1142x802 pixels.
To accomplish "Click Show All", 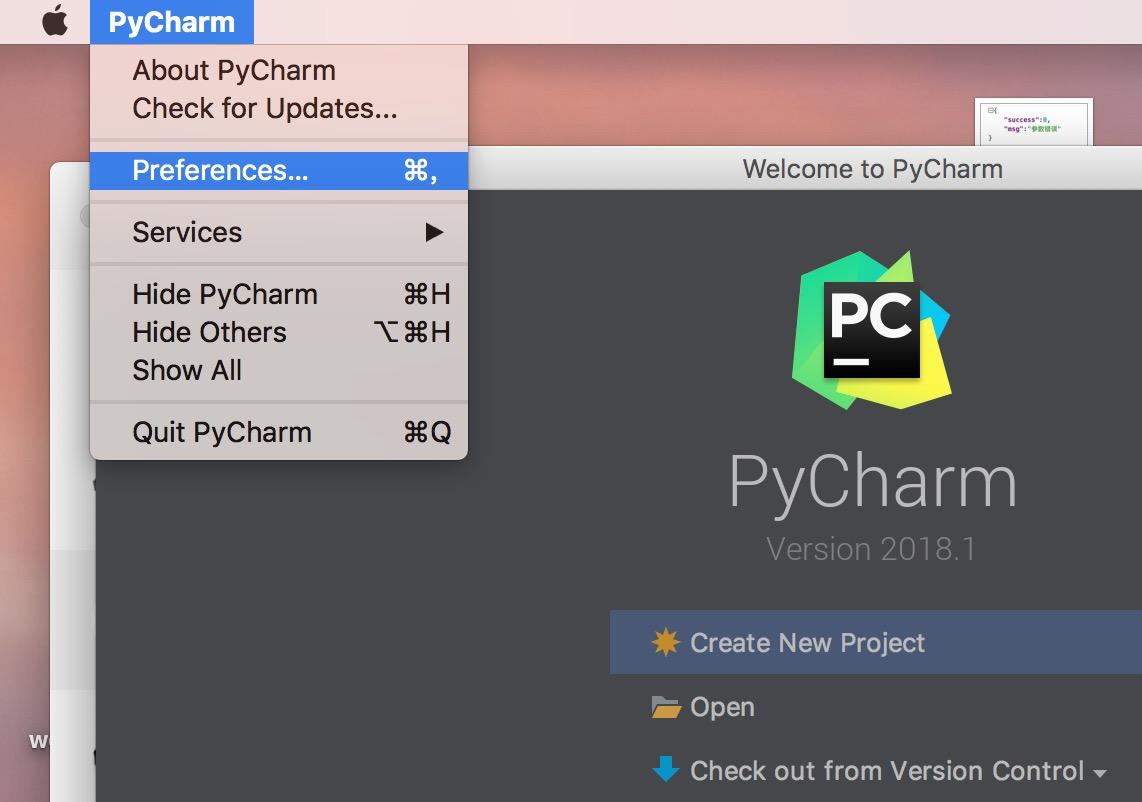I will pos(187,370).
